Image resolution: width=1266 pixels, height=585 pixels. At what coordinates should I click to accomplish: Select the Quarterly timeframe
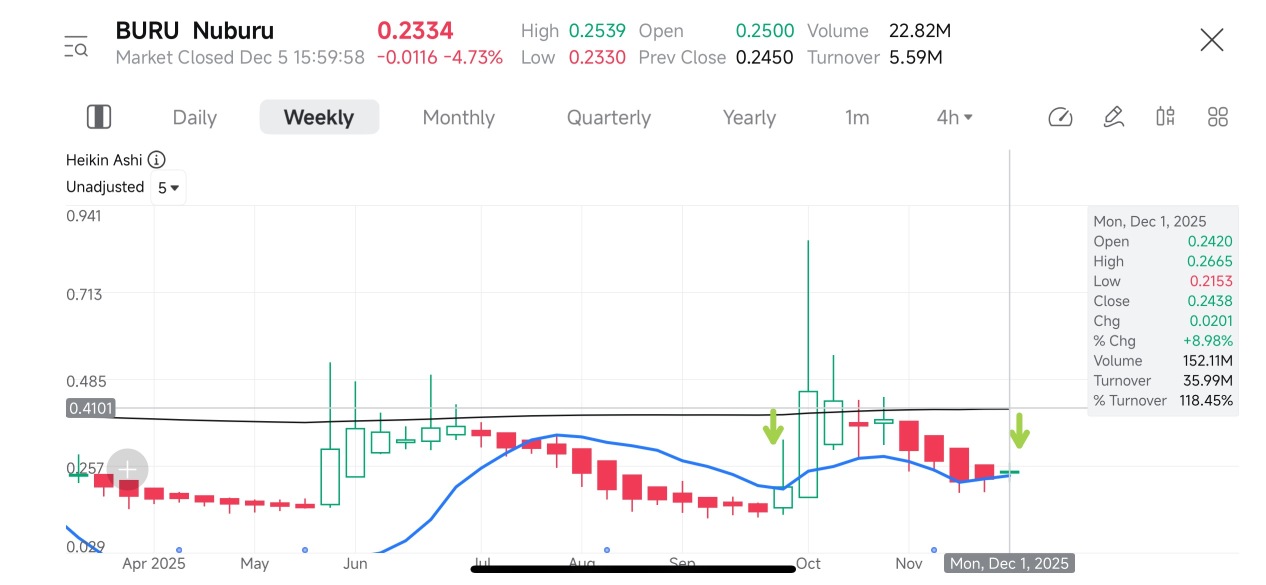pos(609,117)
